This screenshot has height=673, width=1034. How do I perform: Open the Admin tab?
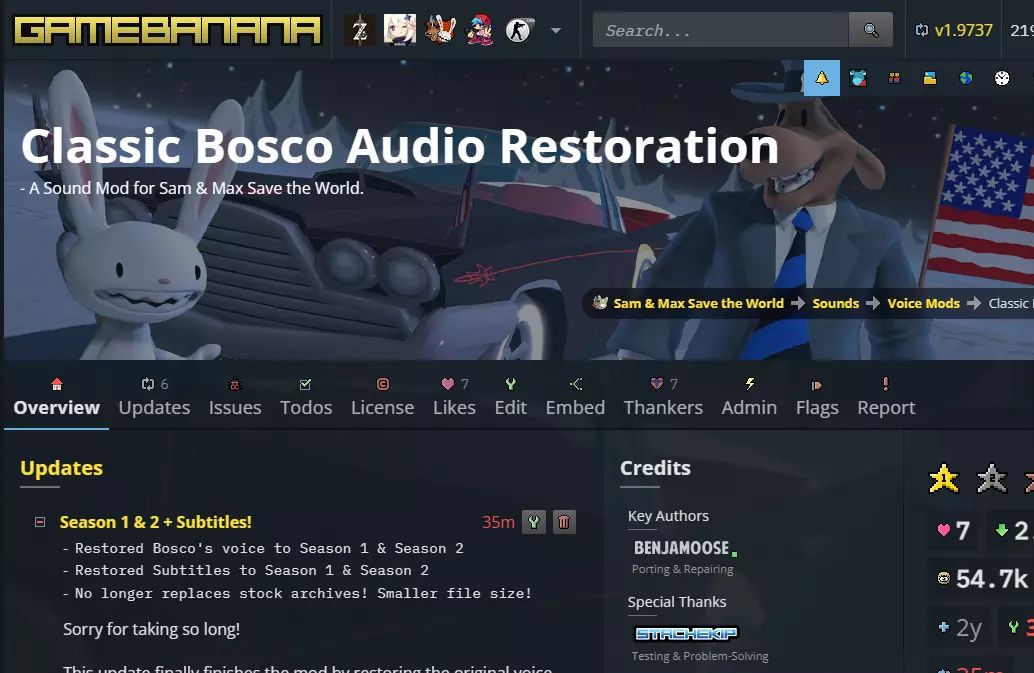749,397
